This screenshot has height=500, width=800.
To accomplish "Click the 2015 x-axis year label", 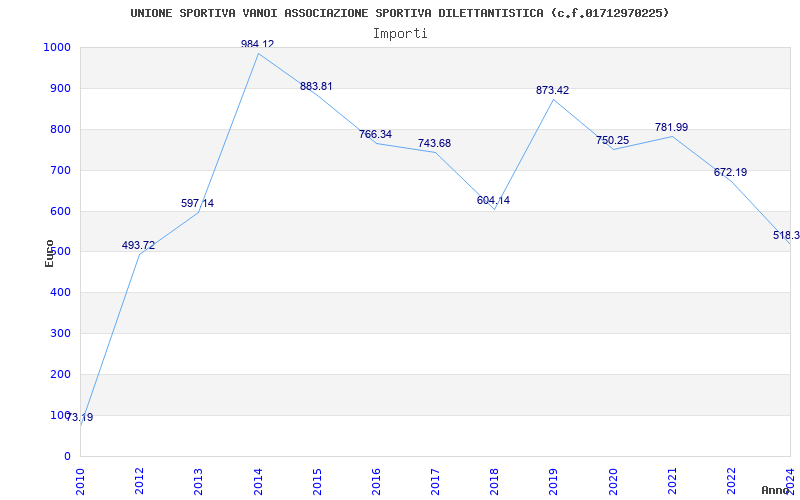I will (317, 481).
